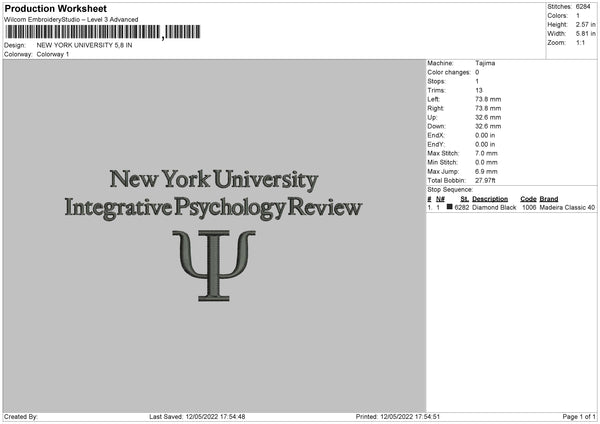Click the thread code 1006

point(529,207)
